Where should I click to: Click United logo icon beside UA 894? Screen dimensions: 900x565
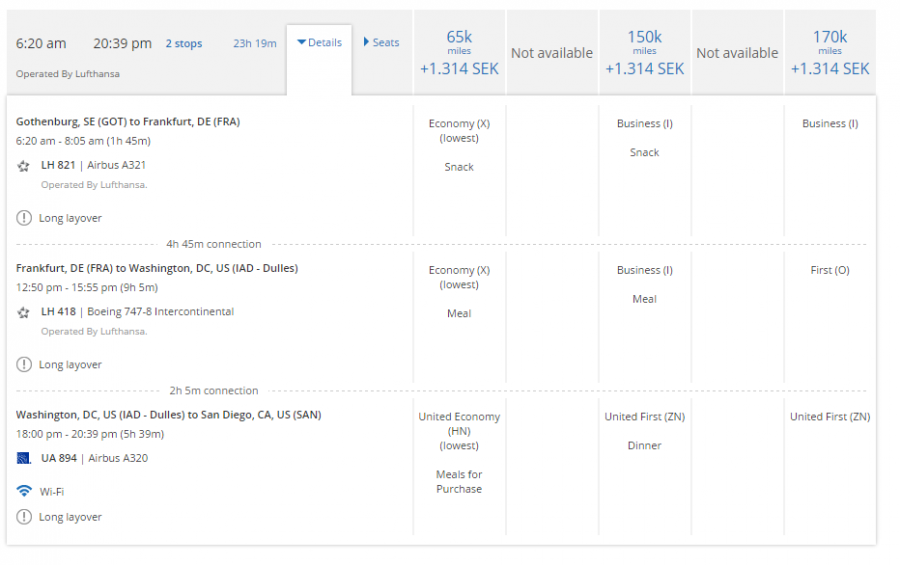[x=23, y=459]
